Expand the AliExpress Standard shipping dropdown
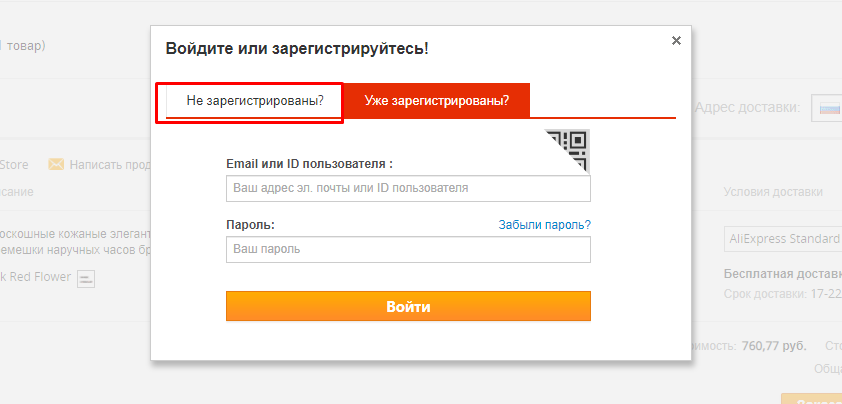The image size is (842, 404). [x=782, y=240]
